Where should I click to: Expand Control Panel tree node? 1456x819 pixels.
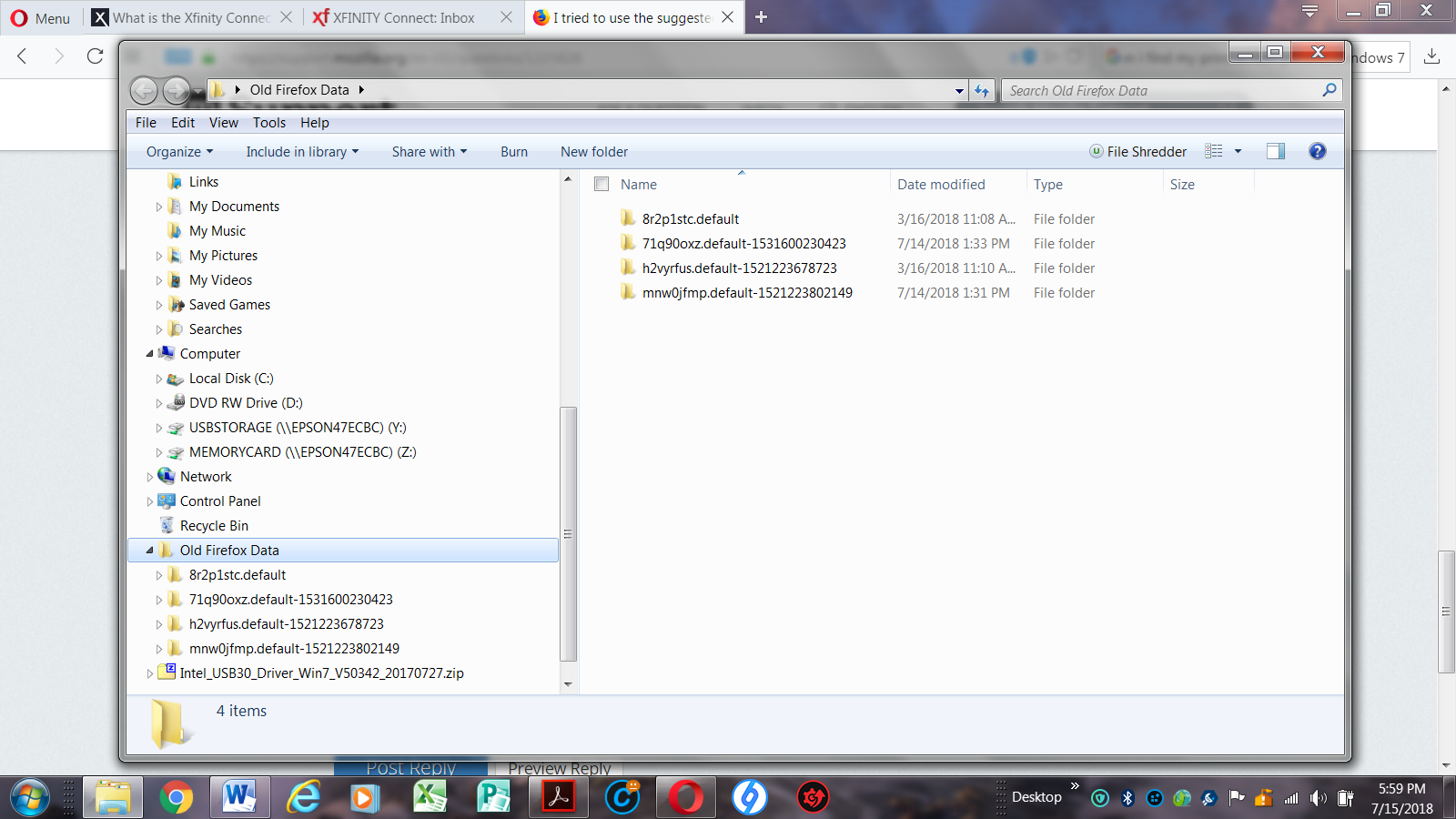coord(150,501)
